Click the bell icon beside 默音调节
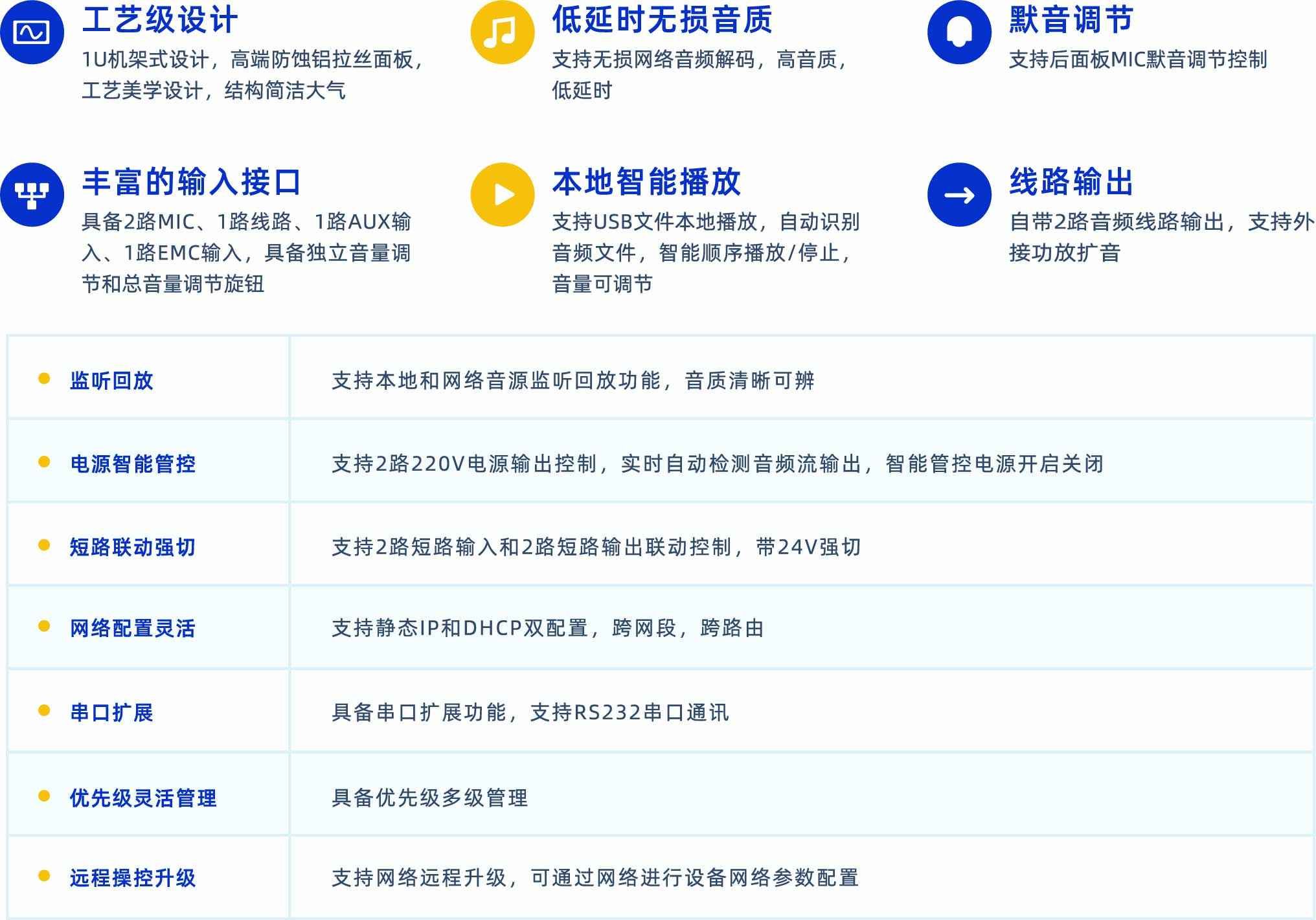 pos(959,32)
